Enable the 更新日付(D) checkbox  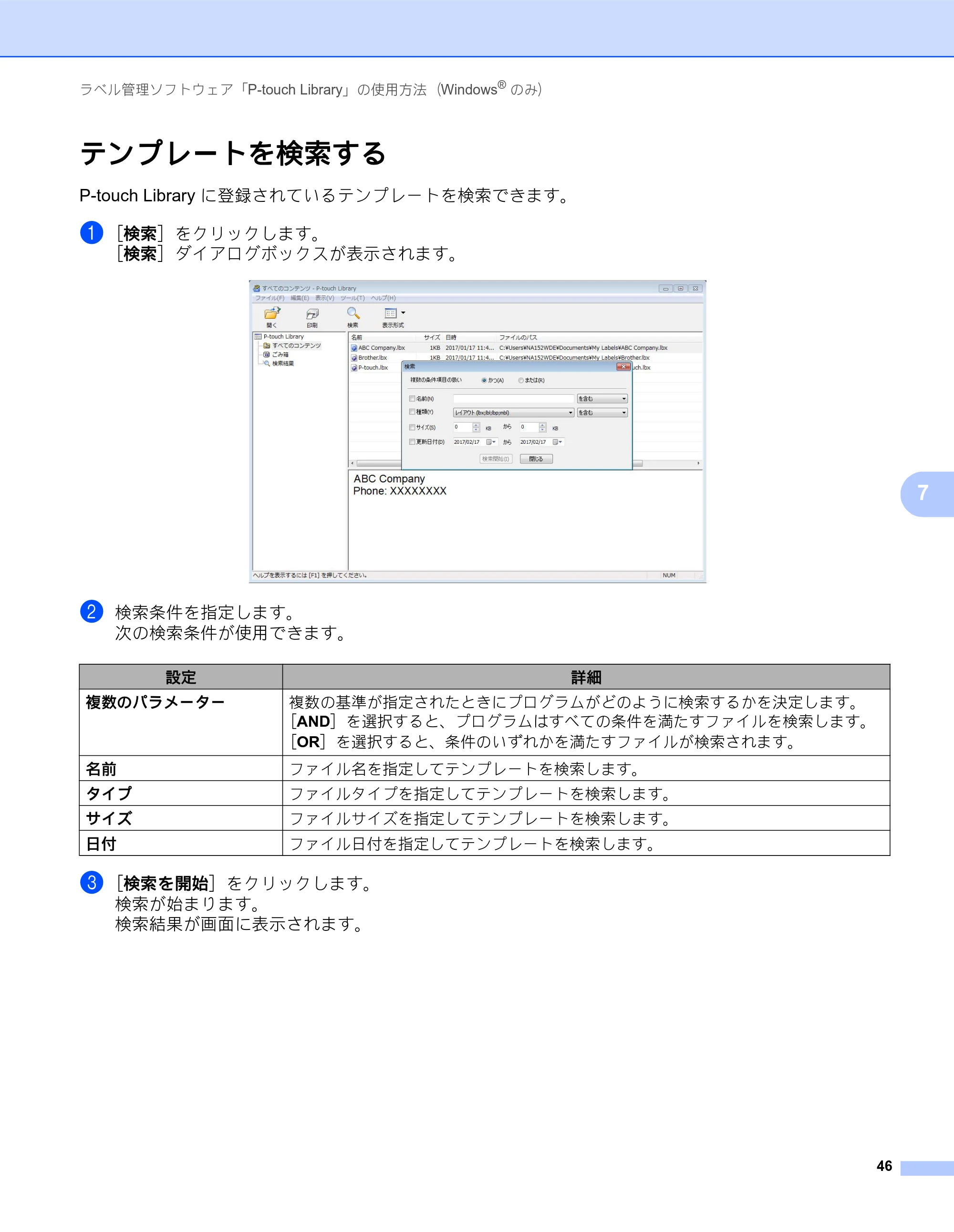tap(412, 442)
